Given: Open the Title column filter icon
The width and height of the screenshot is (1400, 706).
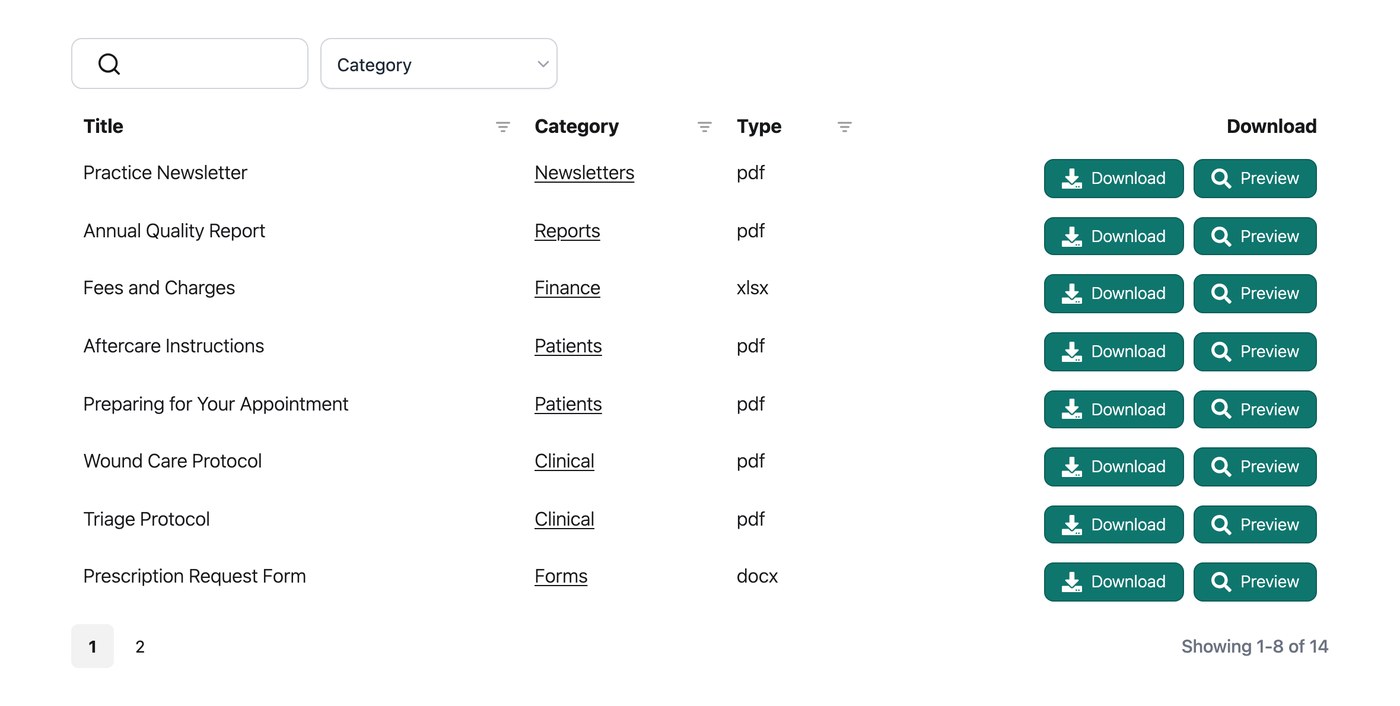Looking at the screenshot, I should pos(503,127).
